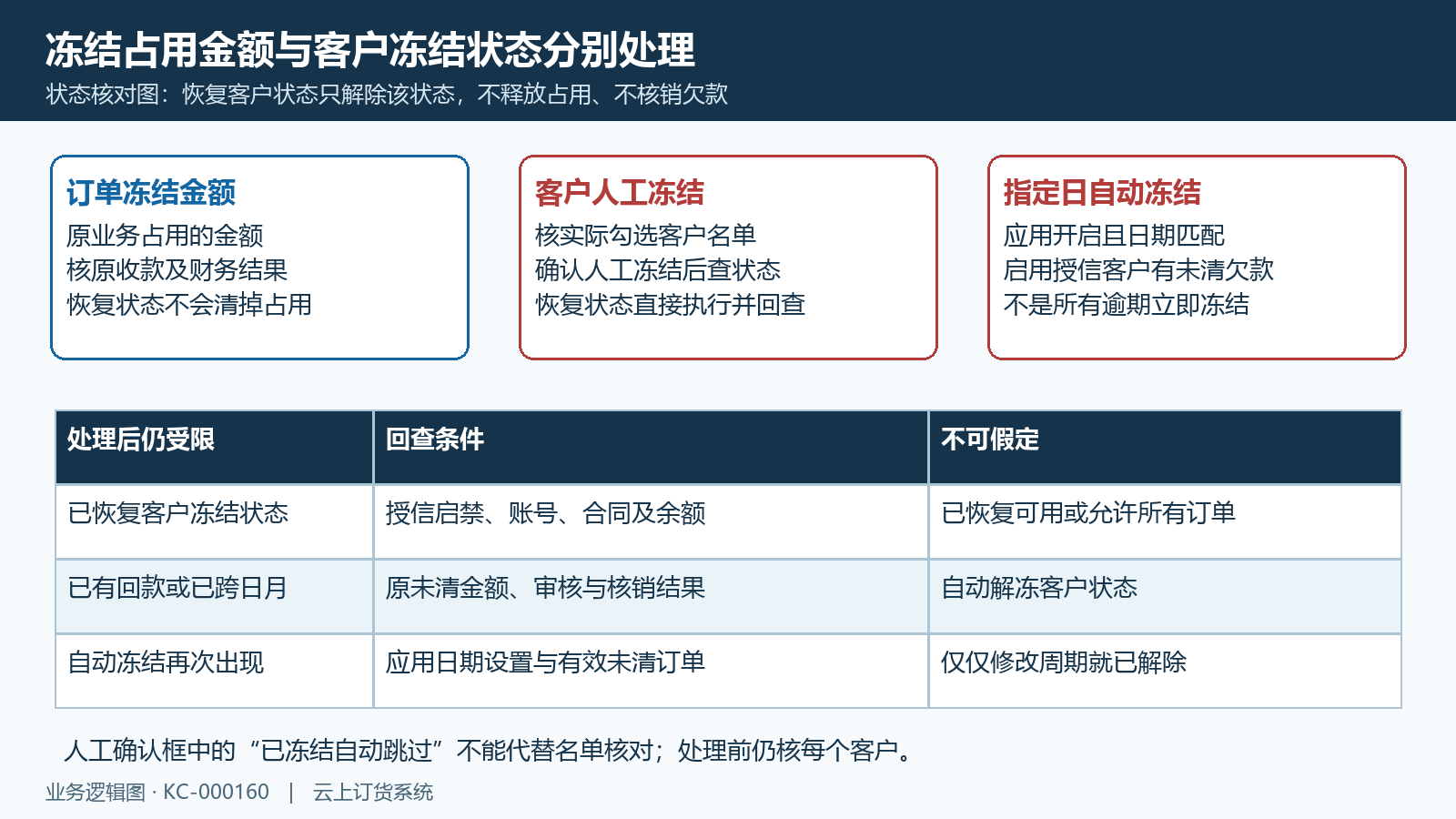1456x819 pixels.
Task: Click the line 启用授信客户有未清欠款
Action: click(x=1139, y=270)
